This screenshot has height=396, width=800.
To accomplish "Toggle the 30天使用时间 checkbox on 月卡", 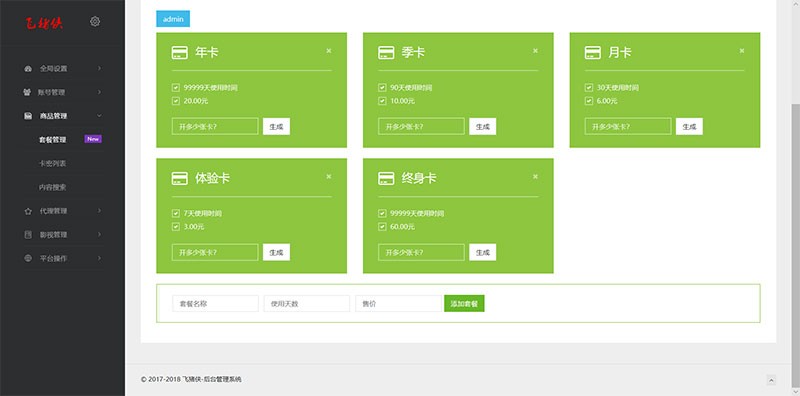I will 589,88.
